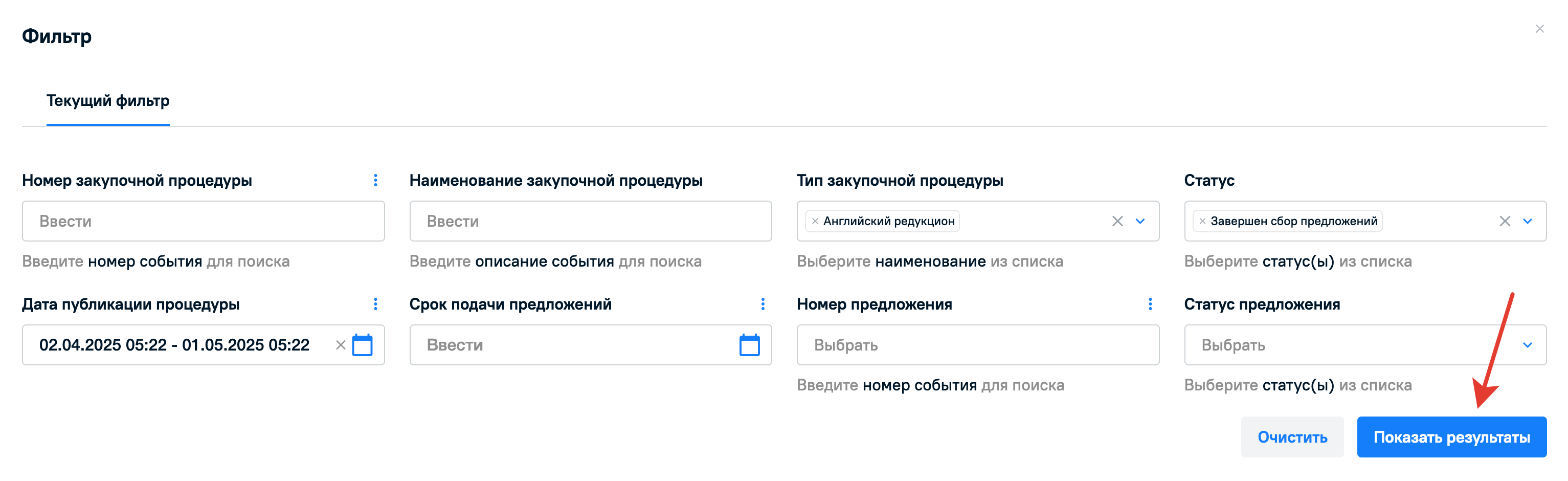
Task: Click Показать результаты button
Action: point(1451,437)
